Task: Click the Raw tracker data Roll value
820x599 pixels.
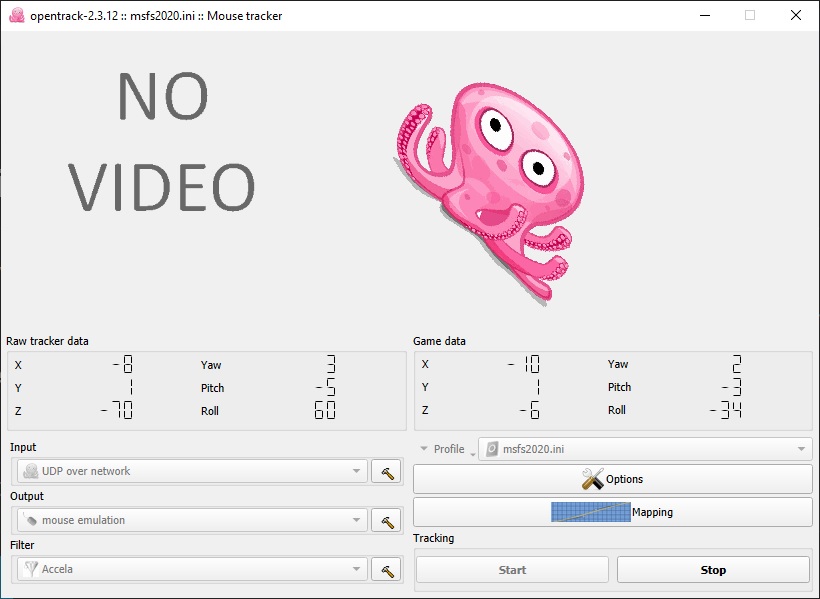Action: point(325,411)
